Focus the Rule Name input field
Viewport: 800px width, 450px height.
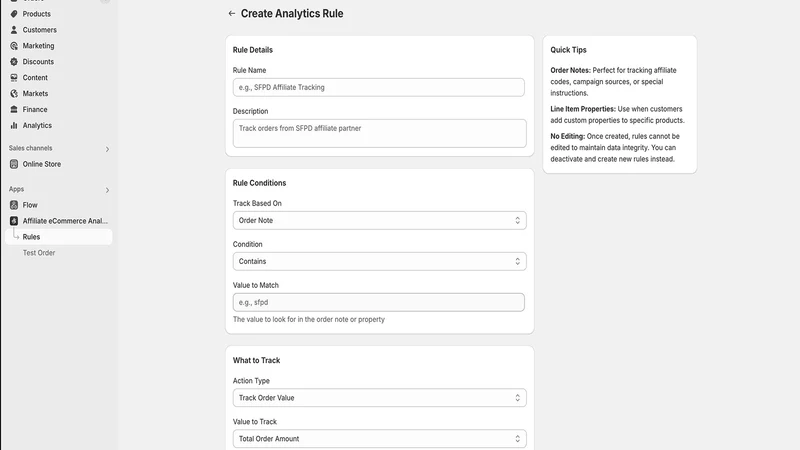(x=379, y=87)
